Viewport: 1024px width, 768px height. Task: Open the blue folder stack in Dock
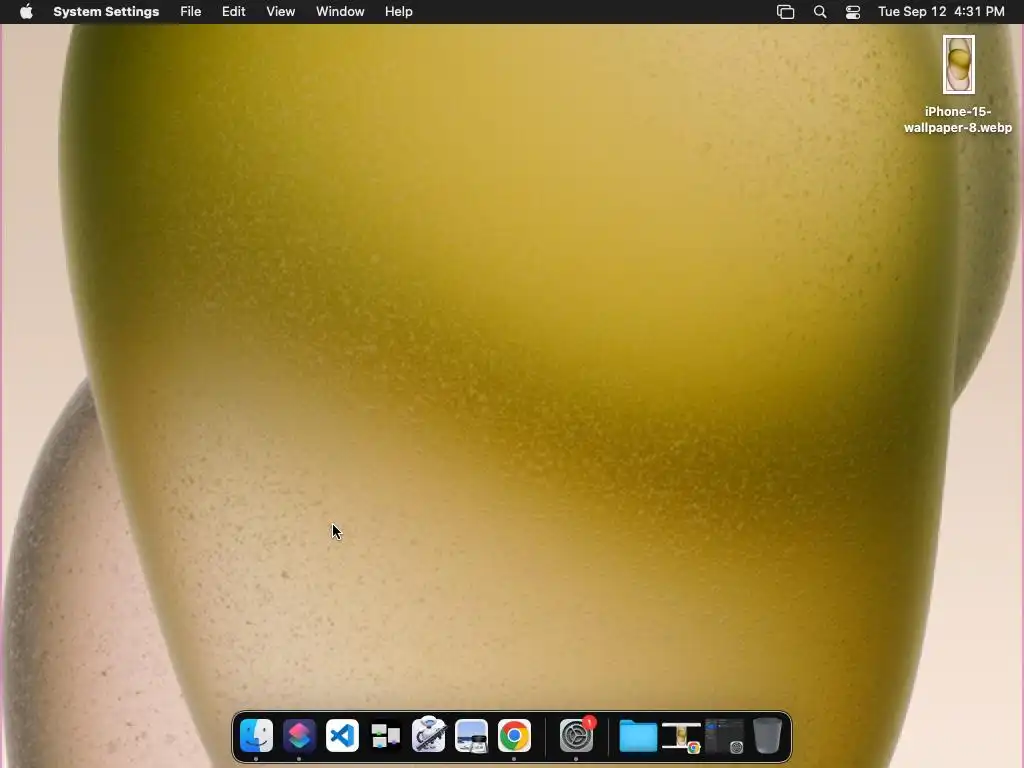point(638,736)
